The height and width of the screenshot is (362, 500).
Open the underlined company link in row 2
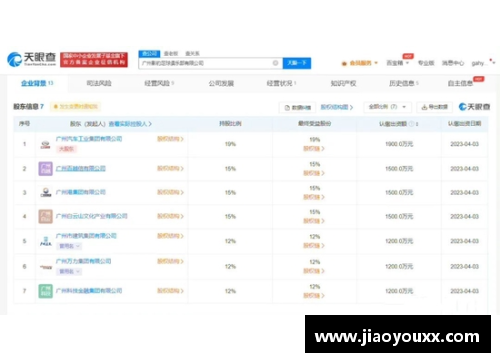(81, 169)
